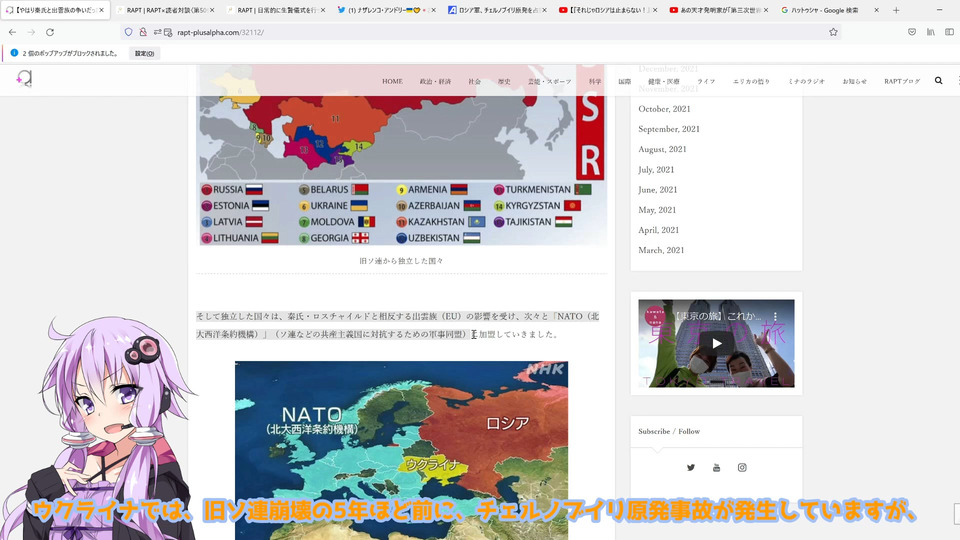Switch to the あの天才発明家 YouTube tab
Image resolution: width=960 pixels, height=540 pixels.
pos(719,10)
